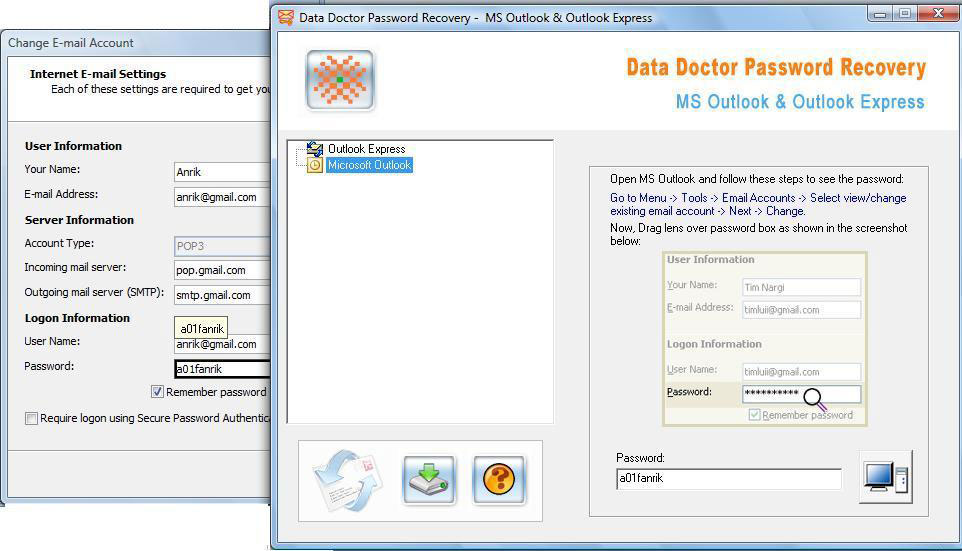Image resolution: width=962 pixels, height=551 pixels.
Task: Click the POP3 Account Type field
Action: click(x=222, y=246)
